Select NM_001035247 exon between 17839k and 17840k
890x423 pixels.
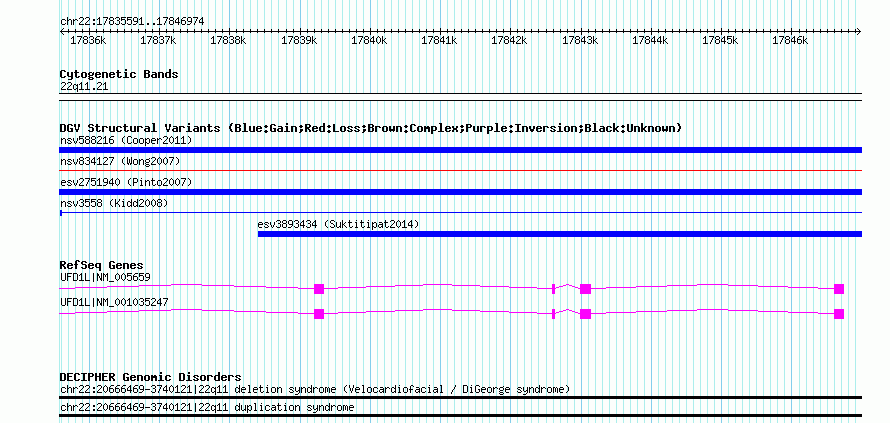pos(319,314)
